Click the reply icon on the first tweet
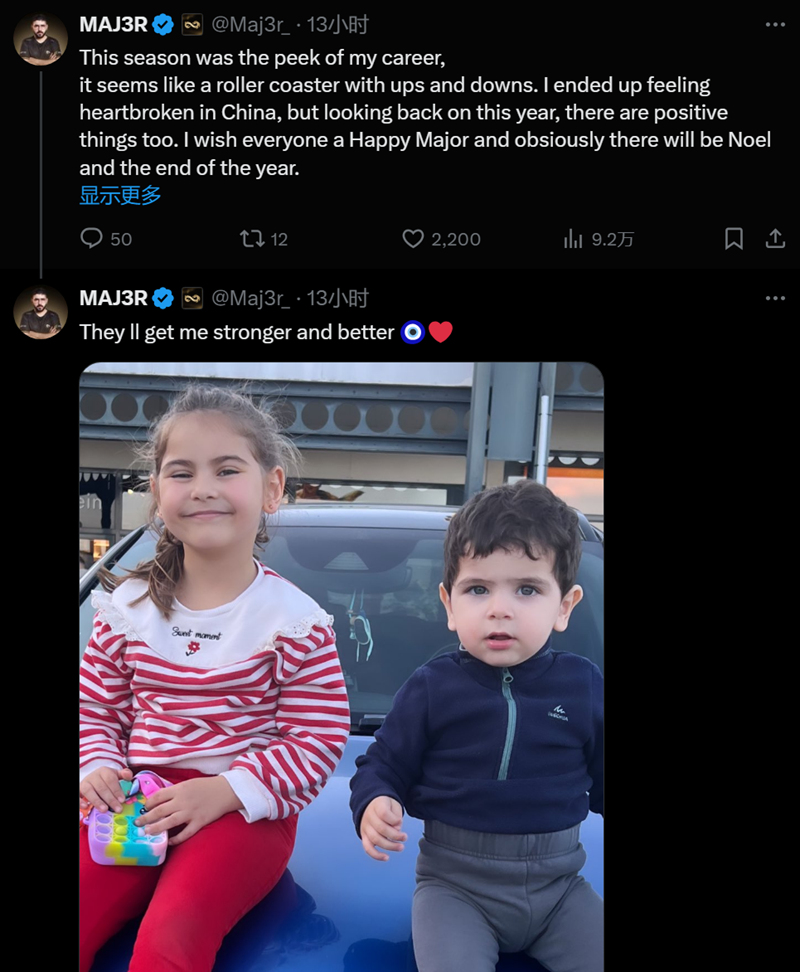800x972 pixels. [x=92, y=238]
